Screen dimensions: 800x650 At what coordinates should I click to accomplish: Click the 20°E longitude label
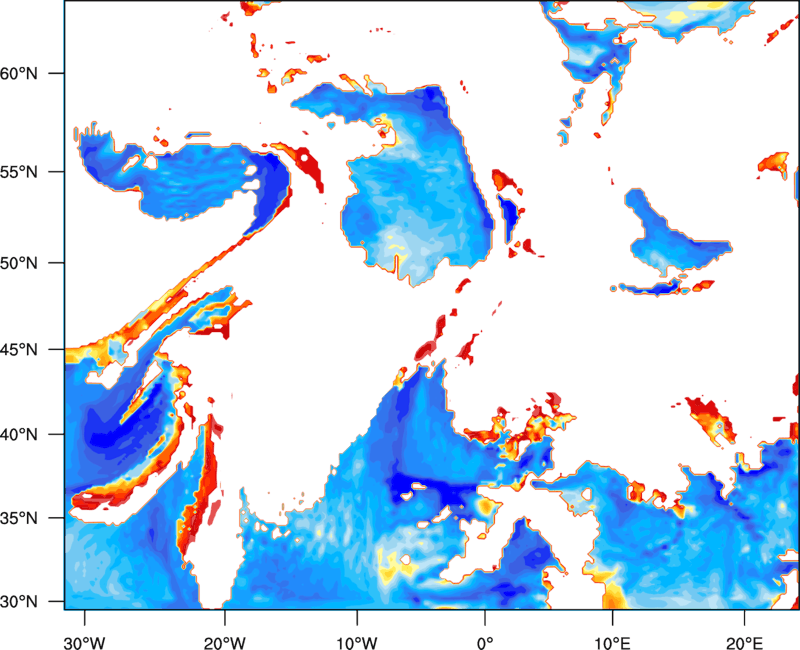tap(744, 643)
